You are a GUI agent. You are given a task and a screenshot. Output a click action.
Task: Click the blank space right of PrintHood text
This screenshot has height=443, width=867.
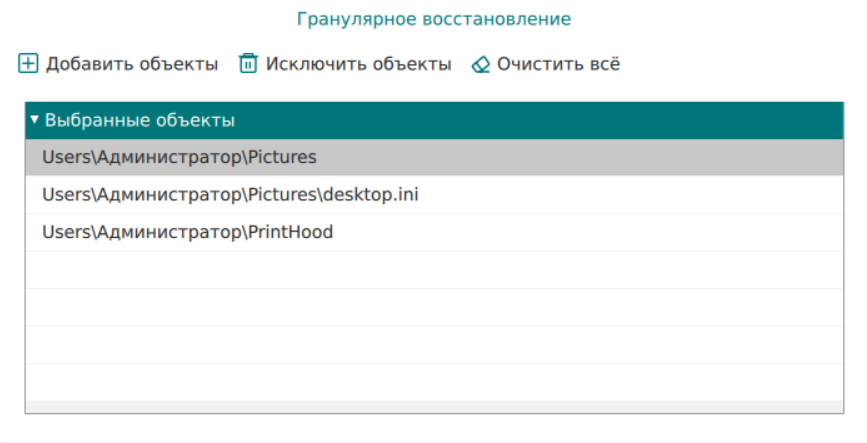coord(600,232)
